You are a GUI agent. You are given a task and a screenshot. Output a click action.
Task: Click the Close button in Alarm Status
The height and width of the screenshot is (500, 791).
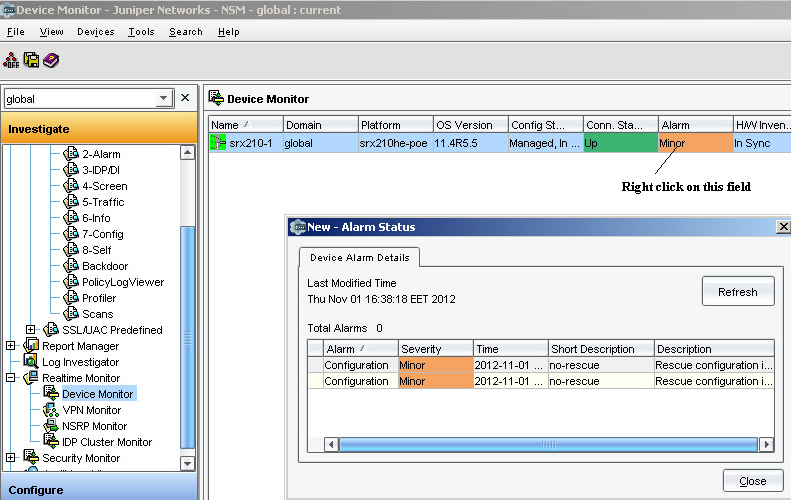click(753, 481)
